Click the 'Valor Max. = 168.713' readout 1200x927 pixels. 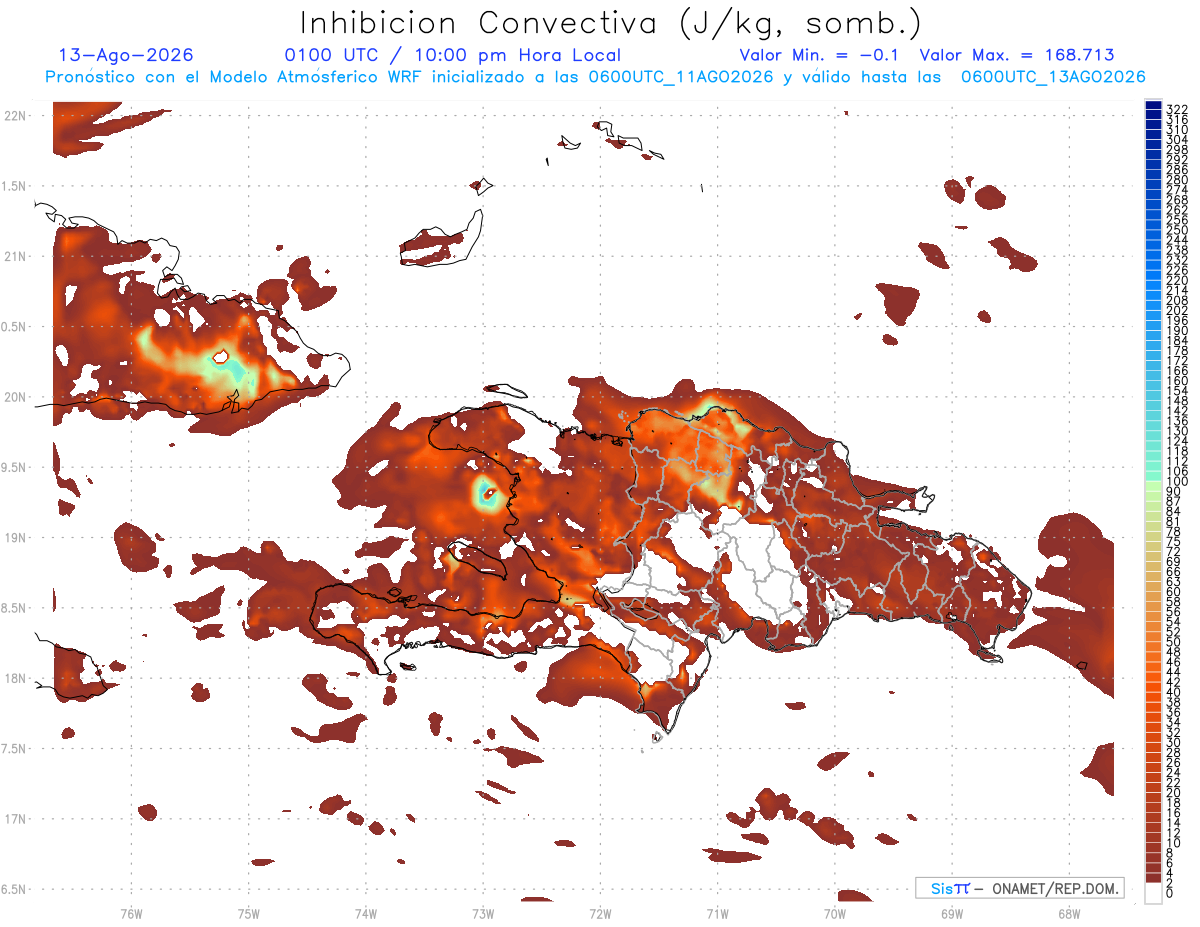1017,55
